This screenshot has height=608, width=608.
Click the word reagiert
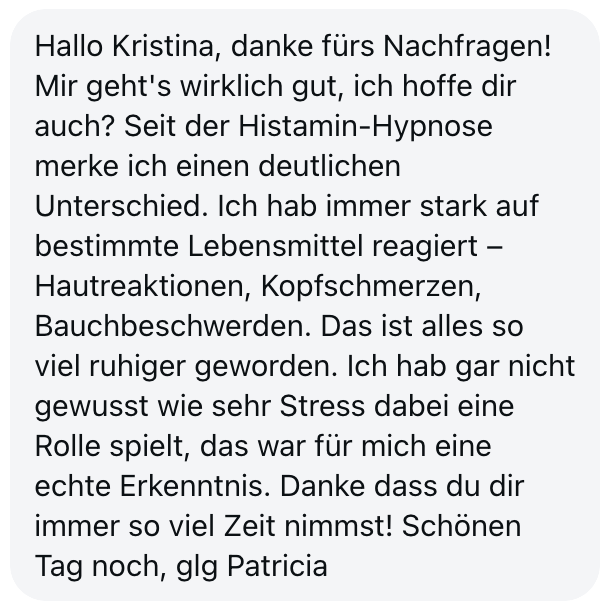point(425,247)
